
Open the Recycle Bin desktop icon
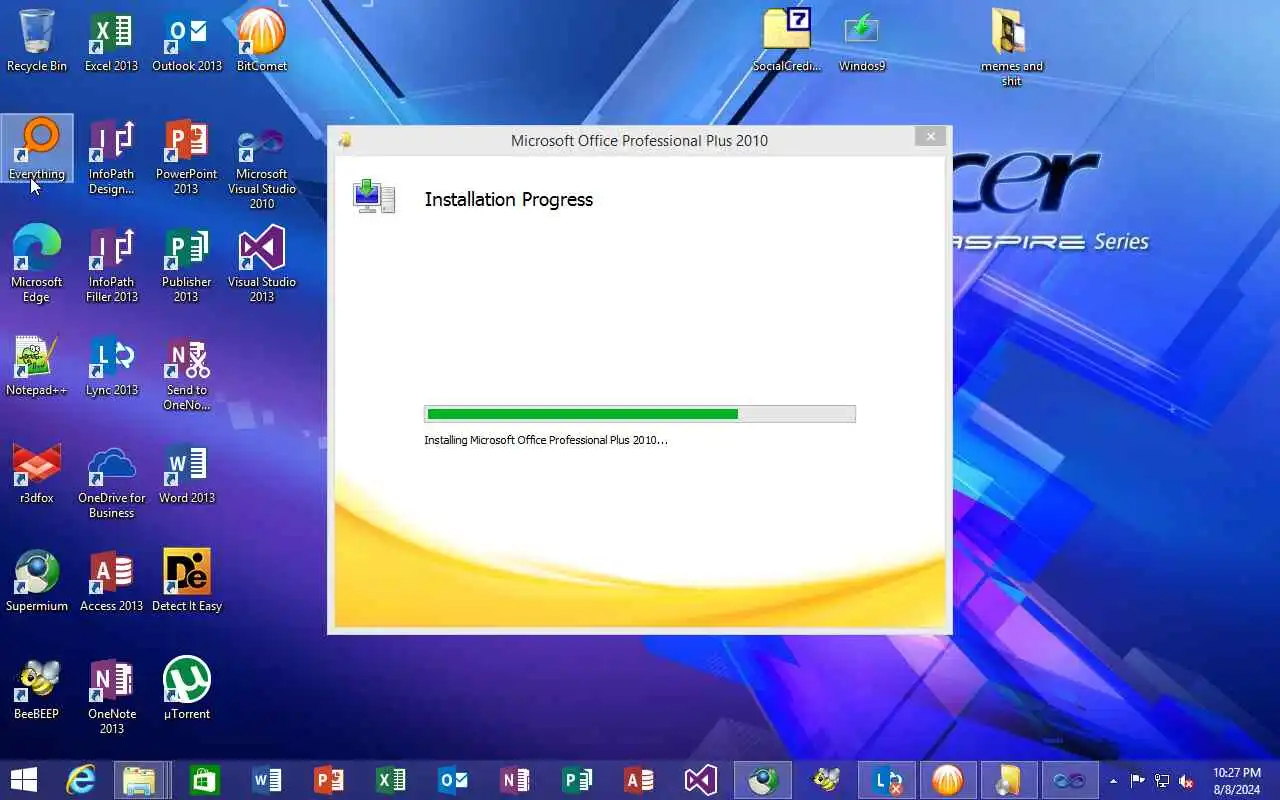pos(37,41)
